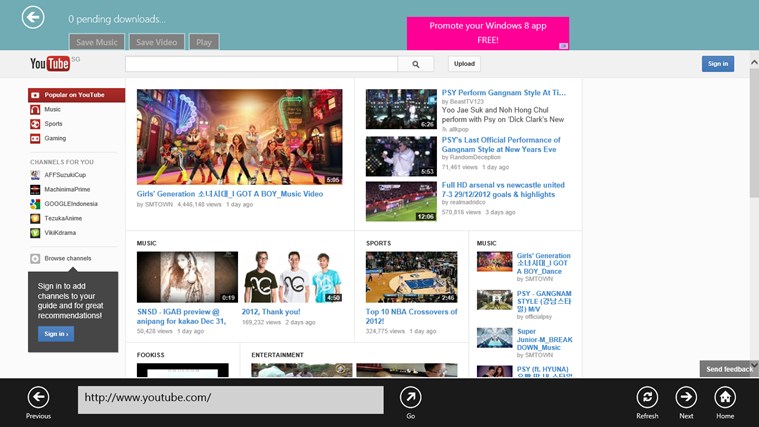
Task: Select Gaming in the sidebar guide
Action: [x=55, y=138]
